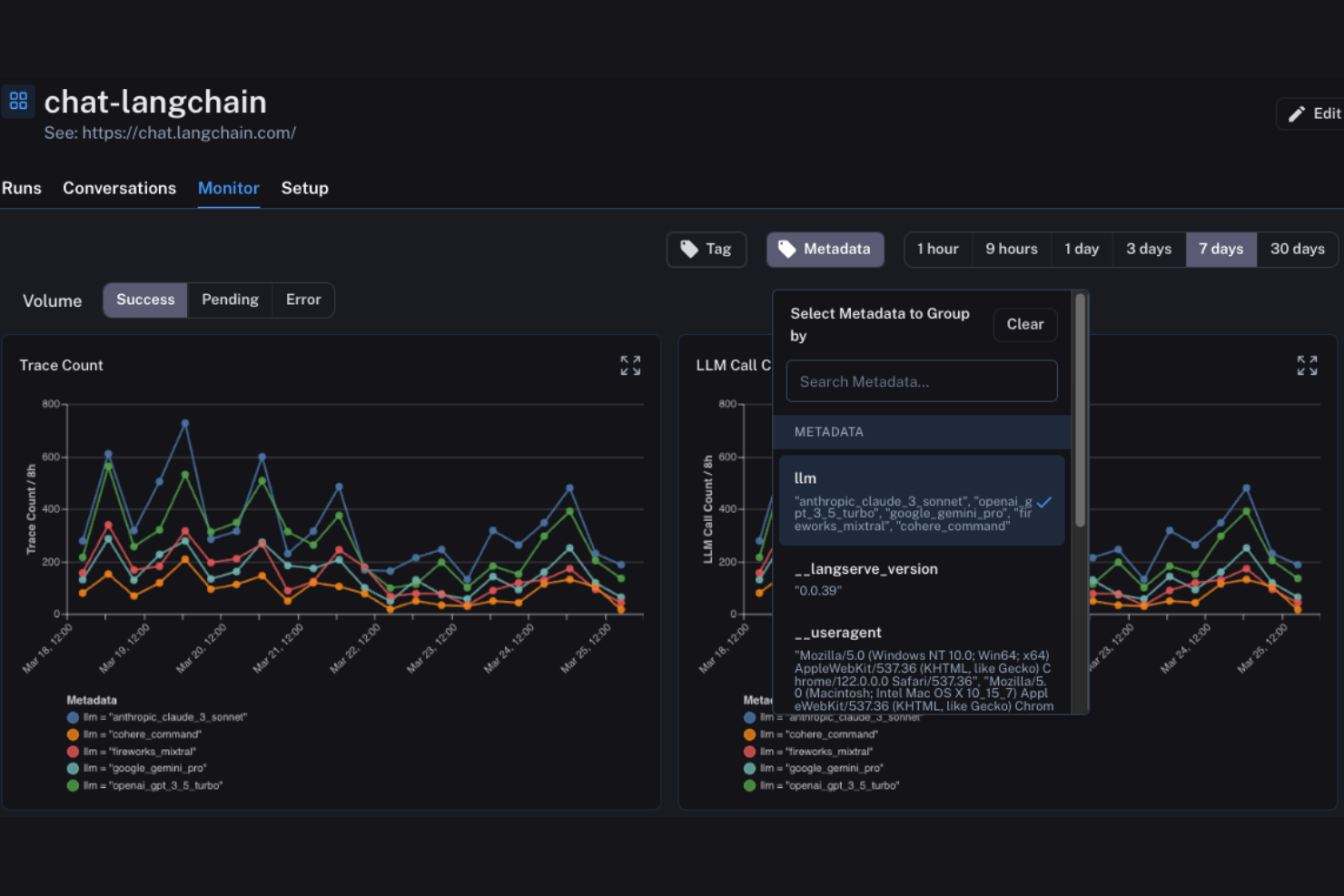Image resolution: width=1344 pixels, height=896 pixels.
Task: Switch volume view to Pending
Action: click(x=230, y=300)
